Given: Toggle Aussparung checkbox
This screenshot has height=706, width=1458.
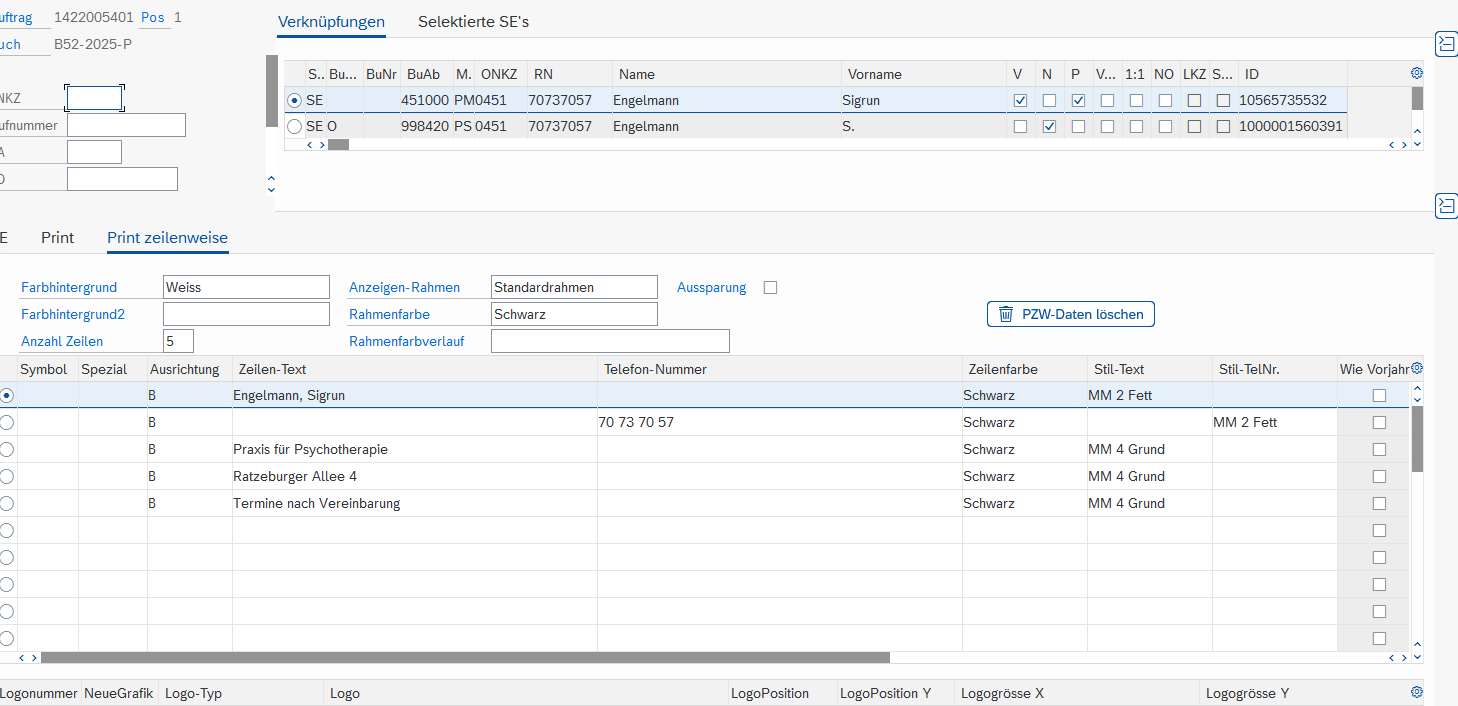Looking at the screenshot, I should click(x=770, y=287).
